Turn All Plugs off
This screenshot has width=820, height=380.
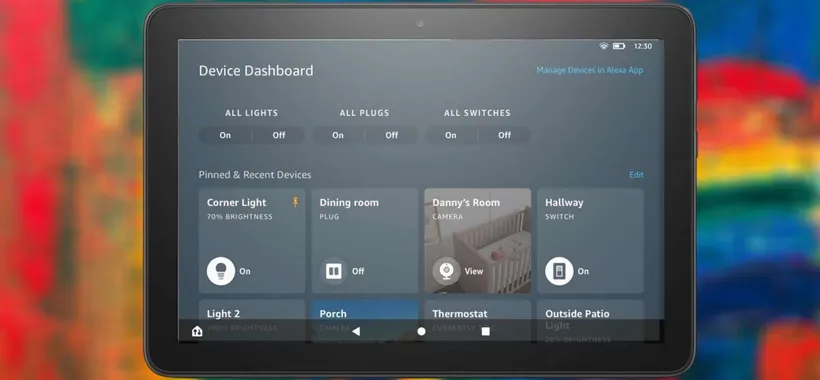392,135
